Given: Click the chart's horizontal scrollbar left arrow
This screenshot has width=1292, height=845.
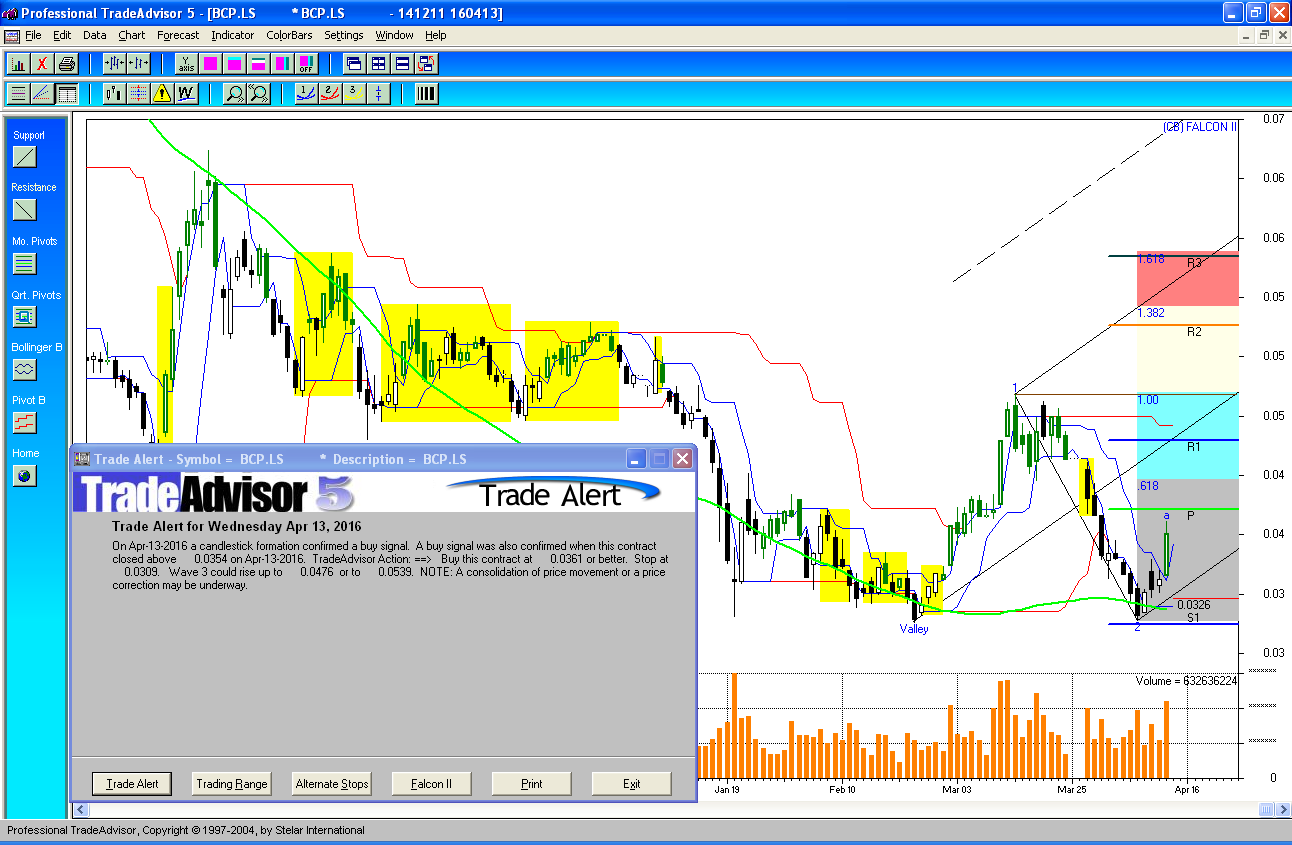Looking at the screenshot, I should tap(82, 809).
